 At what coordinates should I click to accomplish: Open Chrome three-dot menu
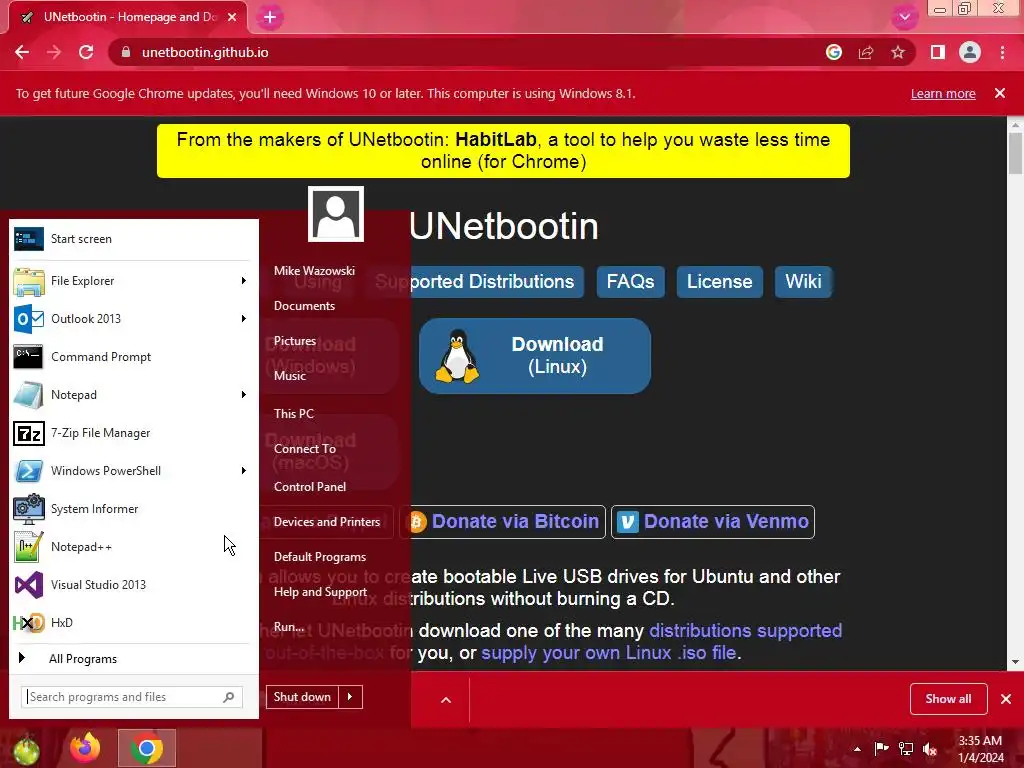pyautogui.click(x=1002, y=52)
